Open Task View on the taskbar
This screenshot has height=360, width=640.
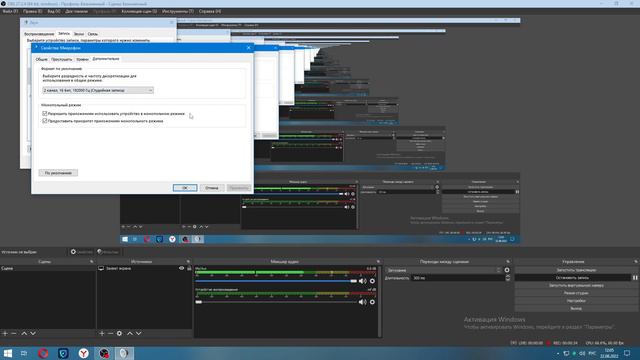[24, 353]
